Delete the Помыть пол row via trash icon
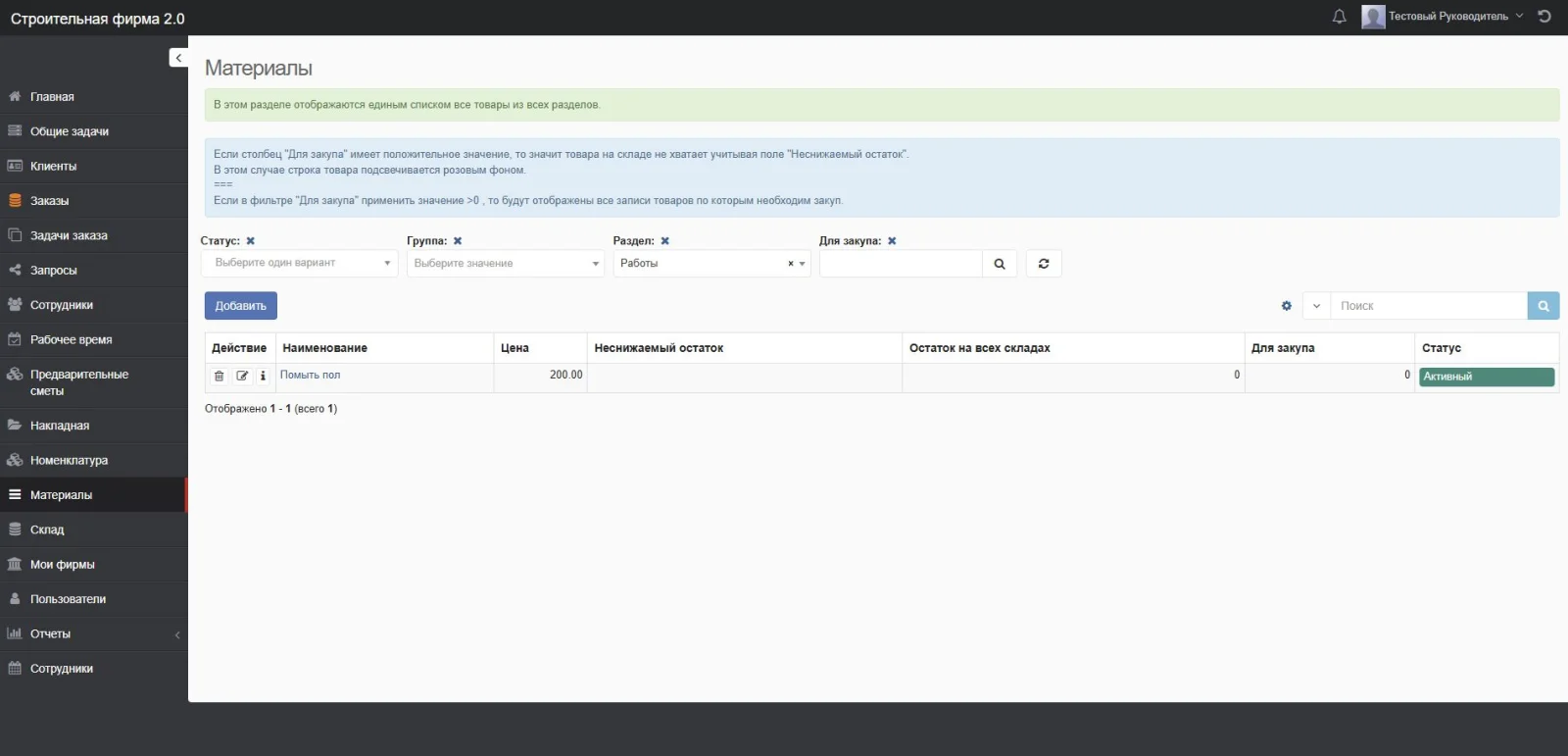 pos(219,377)
